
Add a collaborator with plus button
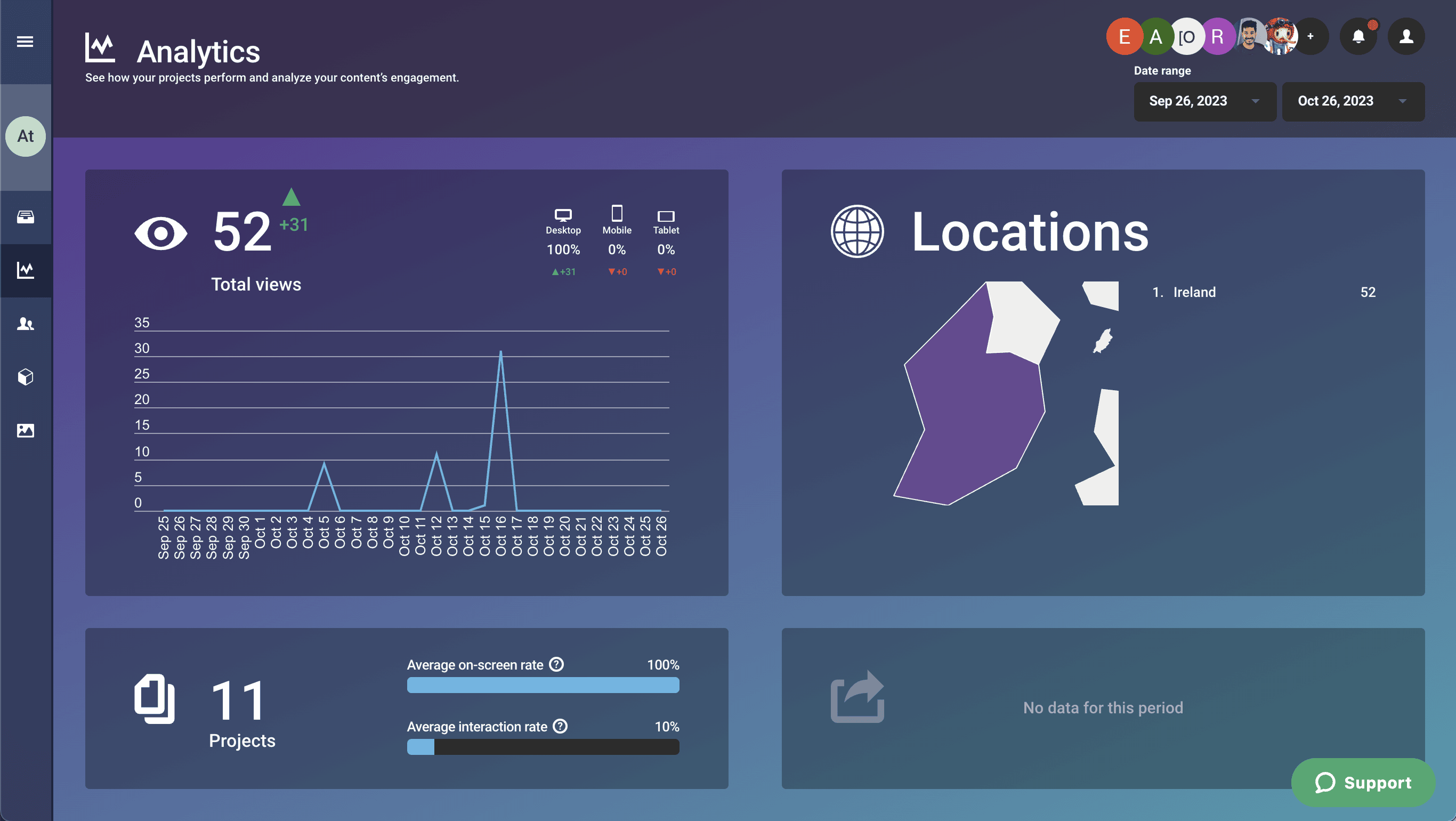(1311, 37)
